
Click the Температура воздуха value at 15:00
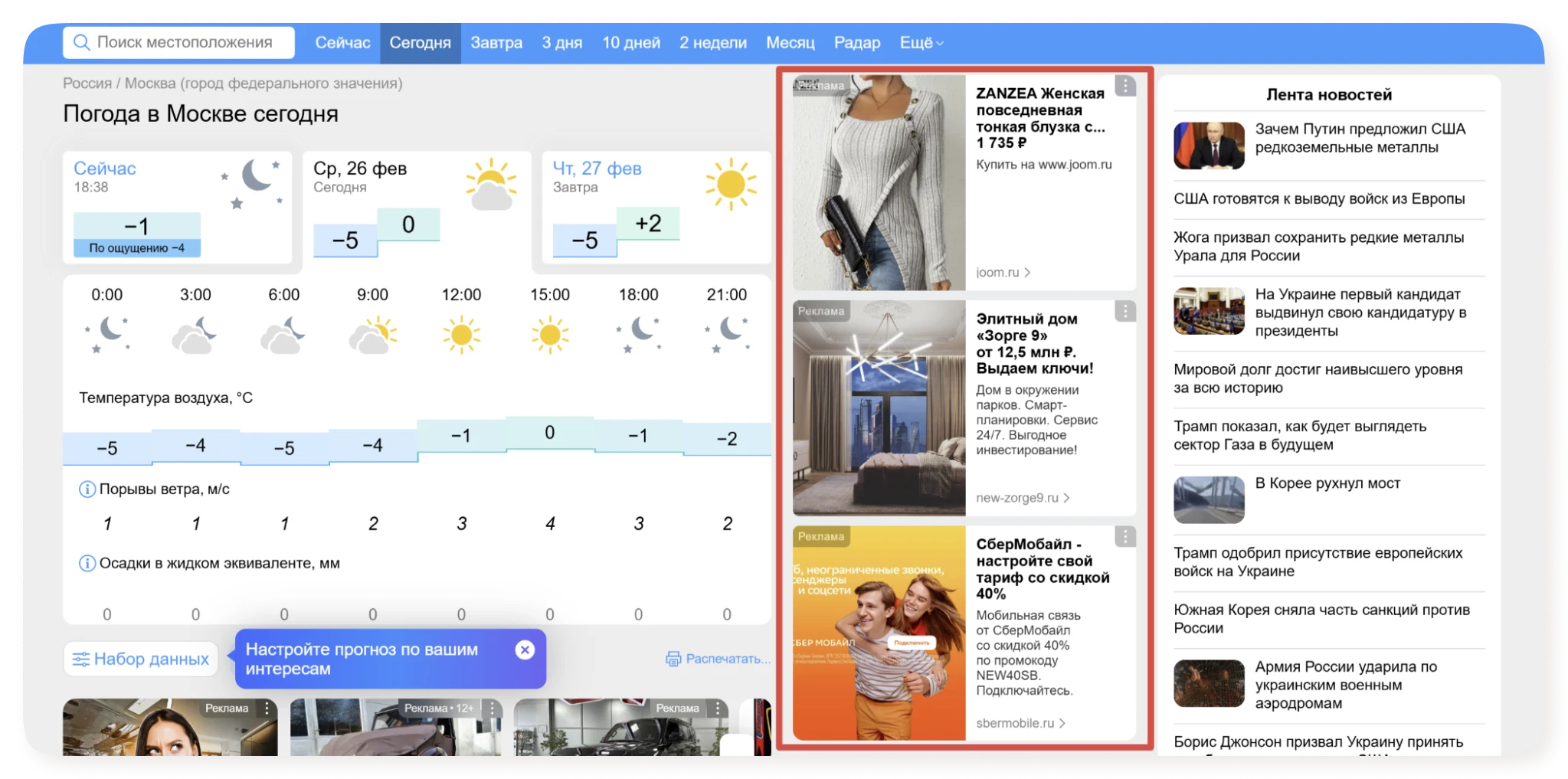550,433
